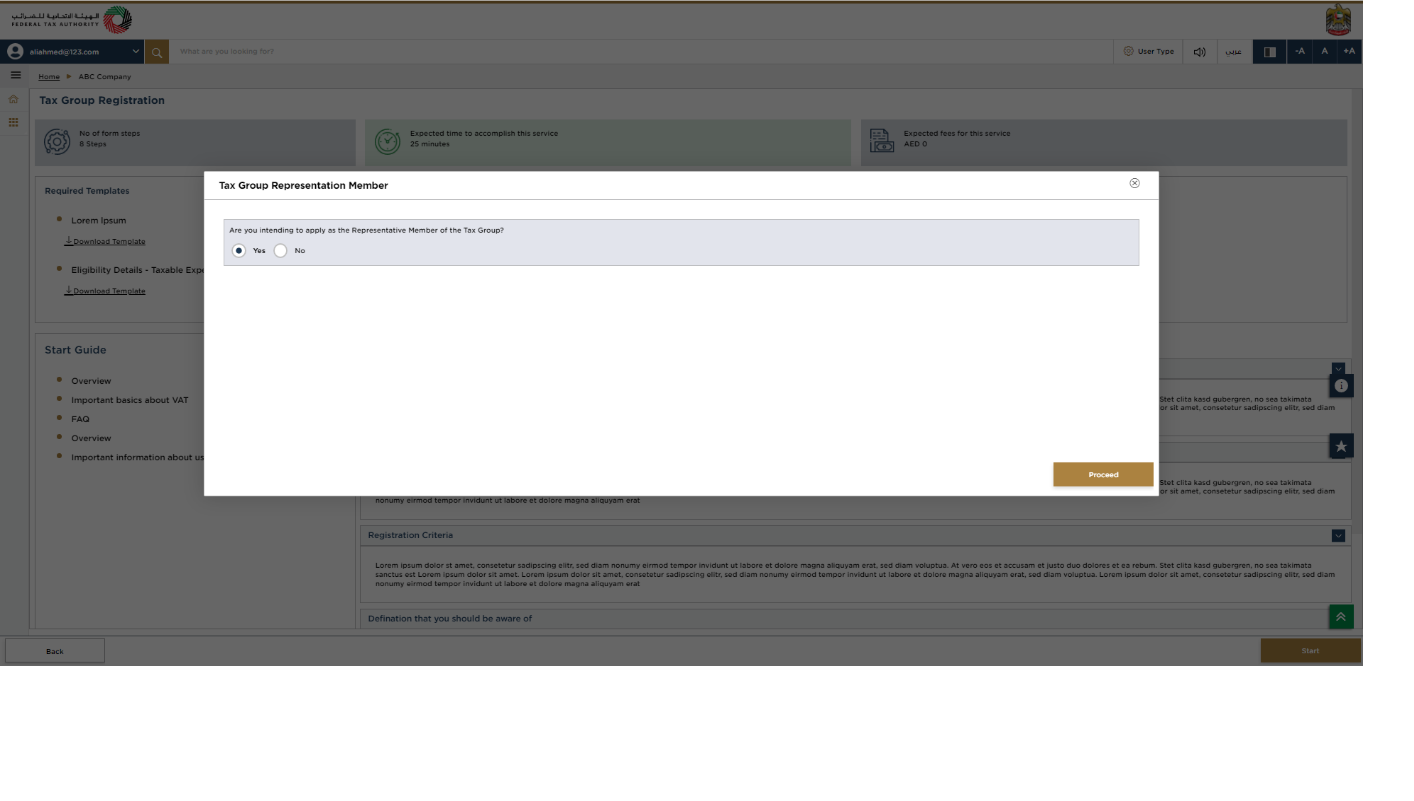Click the Home breadcrumb link
The width and height of the screenshot is (1414, 801).
coord(49,77)
